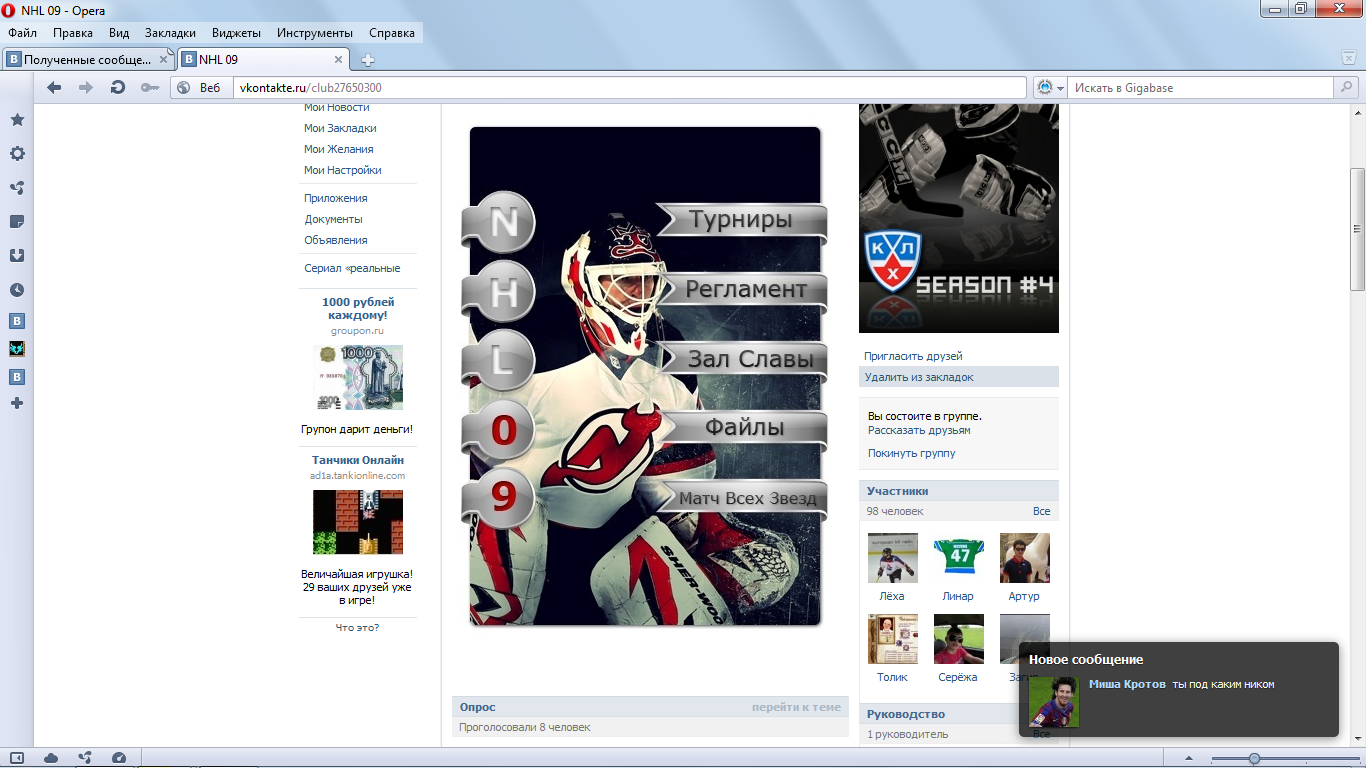Open the Правка menu
1366x768 pixels.
pyautogui.click(x=73, y=33)
